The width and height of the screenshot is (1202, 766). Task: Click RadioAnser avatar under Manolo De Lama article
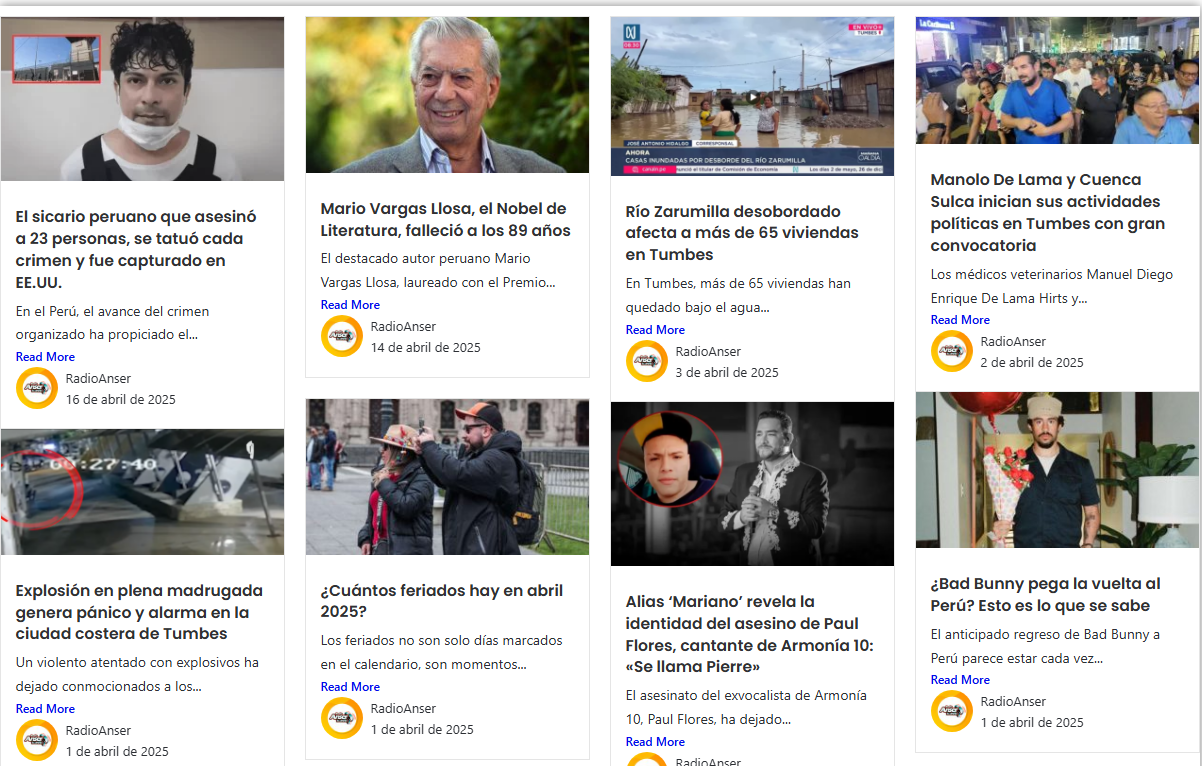click(x=952, y=351)
